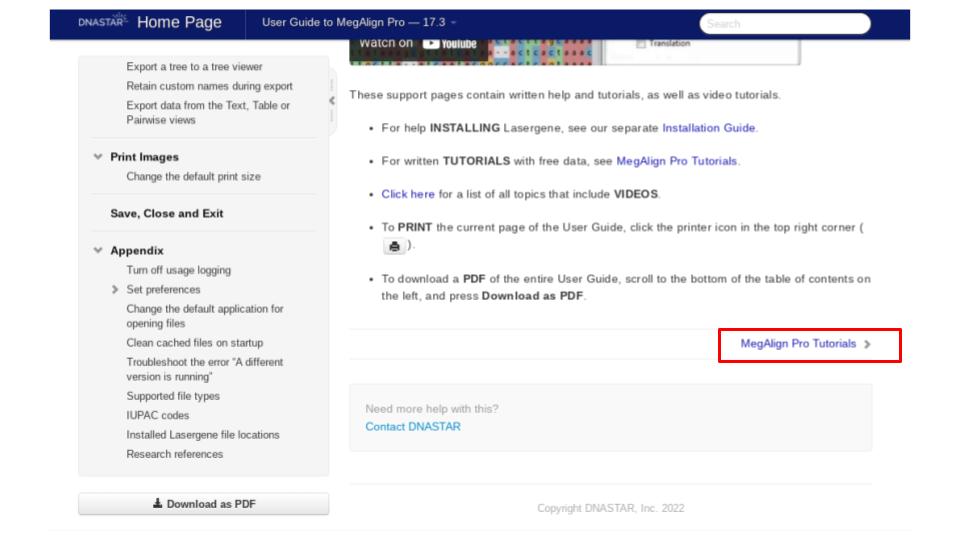The height and width of the screenshot is (540, 960).
Task: Open Clean cached files on startup
Action: click(x=195, y=343)
